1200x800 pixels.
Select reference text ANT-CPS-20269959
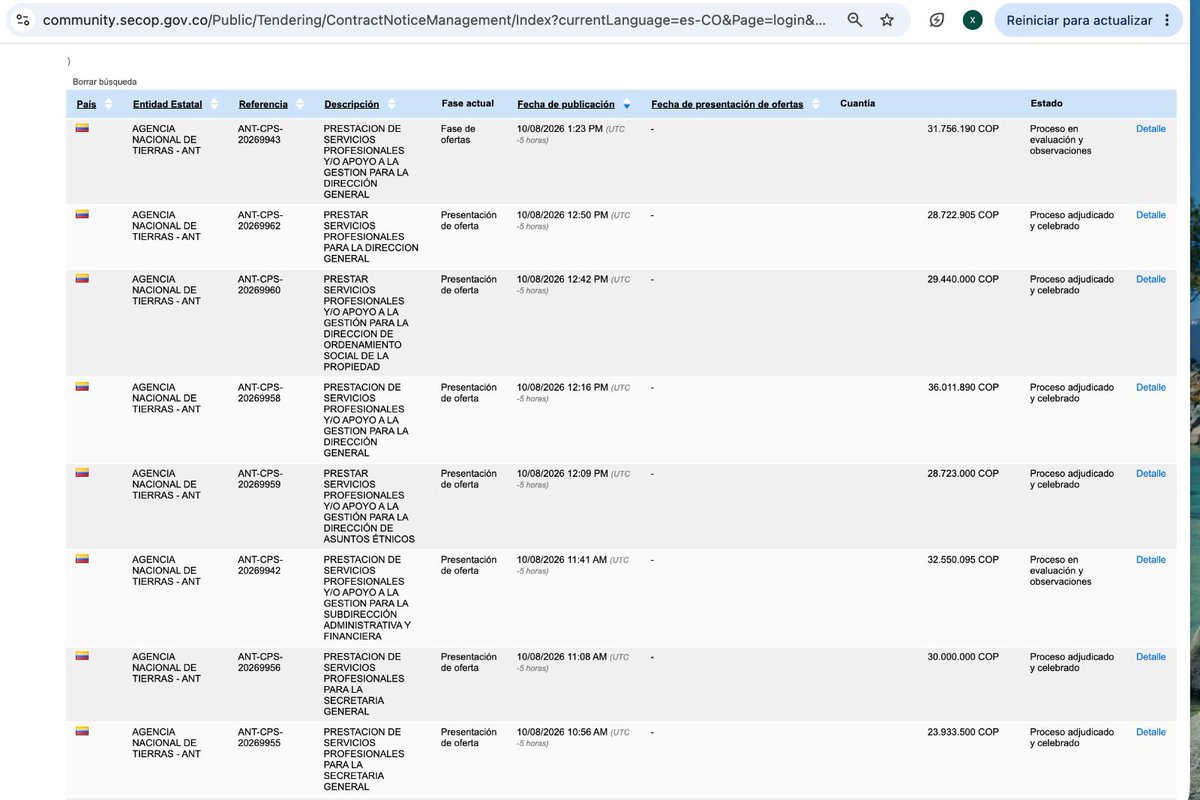260,479
